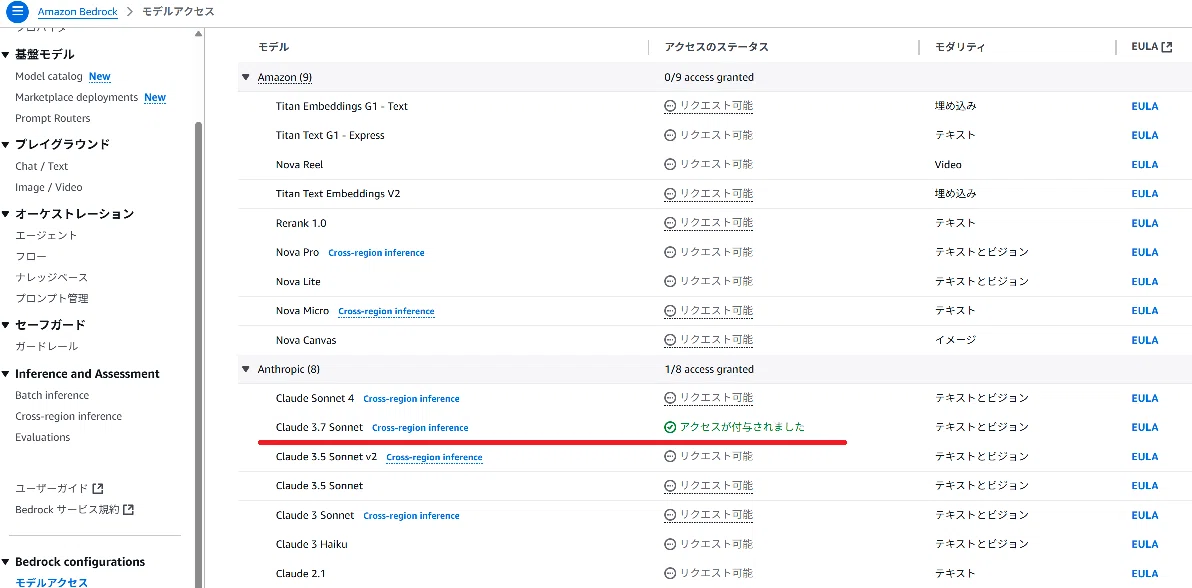Open EULA link for Claude 3.7 Sonnet
1192x588 pixels.
point(1145,427)
